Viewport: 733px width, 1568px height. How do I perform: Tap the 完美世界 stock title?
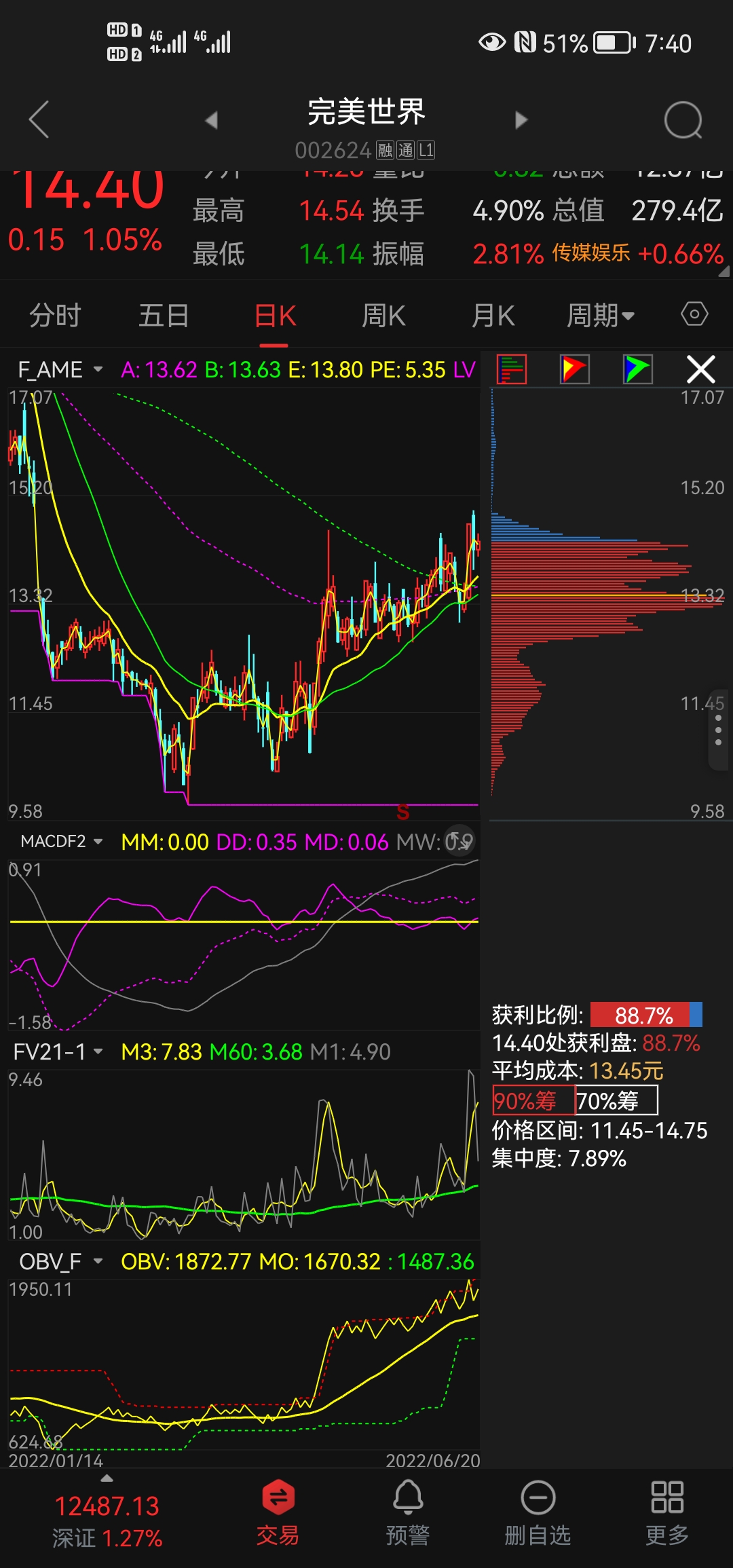point(366,111)
